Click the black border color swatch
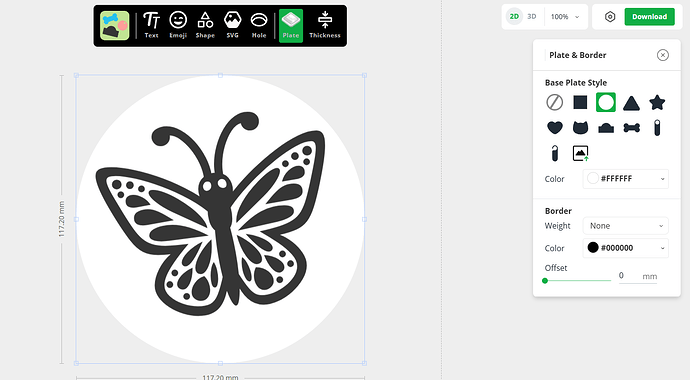This screenshot has width=690, height=380. (x=593, y=248)
